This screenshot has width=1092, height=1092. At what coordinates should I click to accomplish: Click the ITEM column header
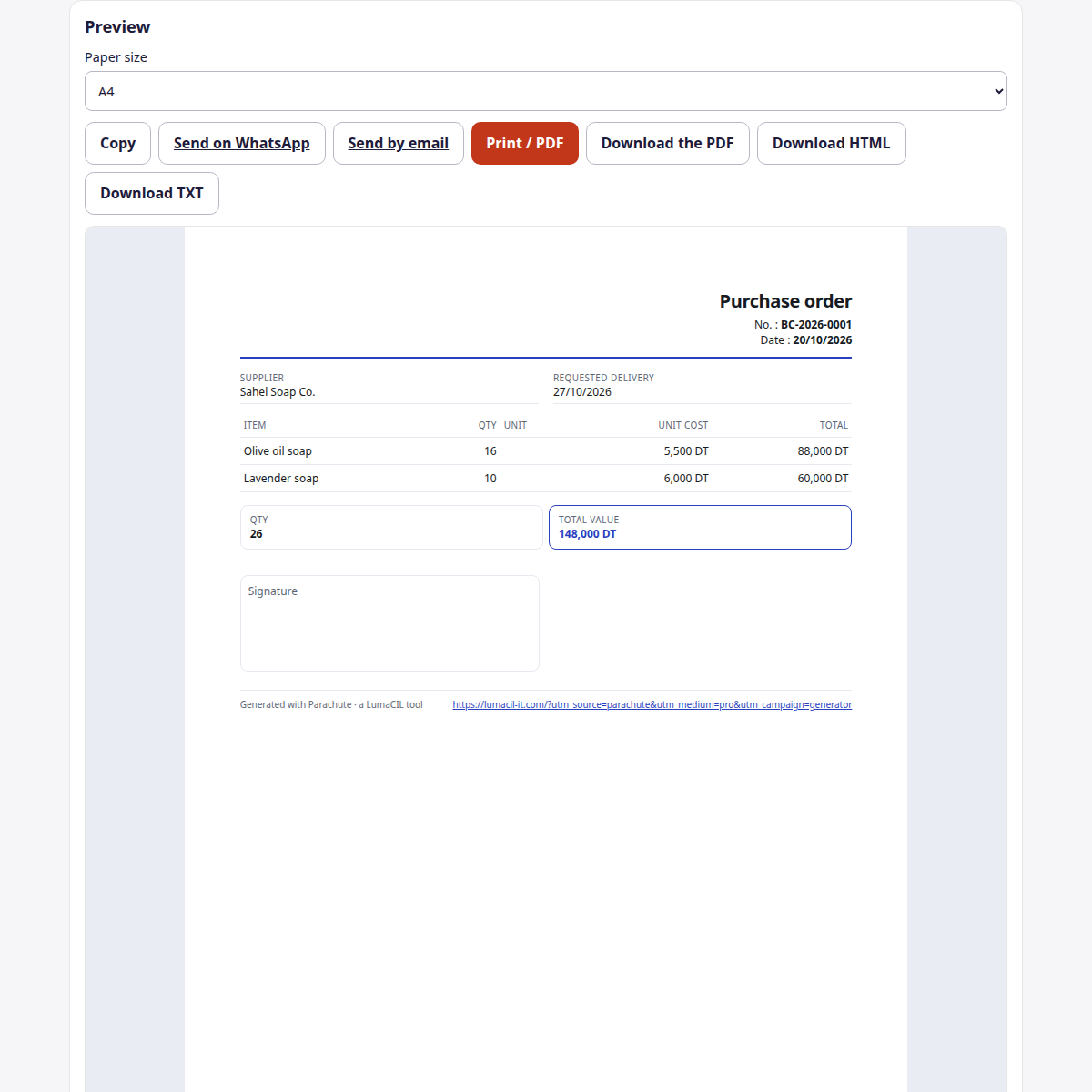coord(255,425)
